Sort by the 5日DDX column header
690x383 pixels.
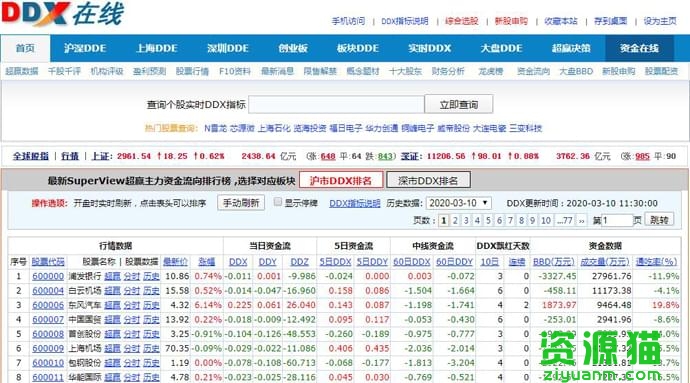(335, 261)
